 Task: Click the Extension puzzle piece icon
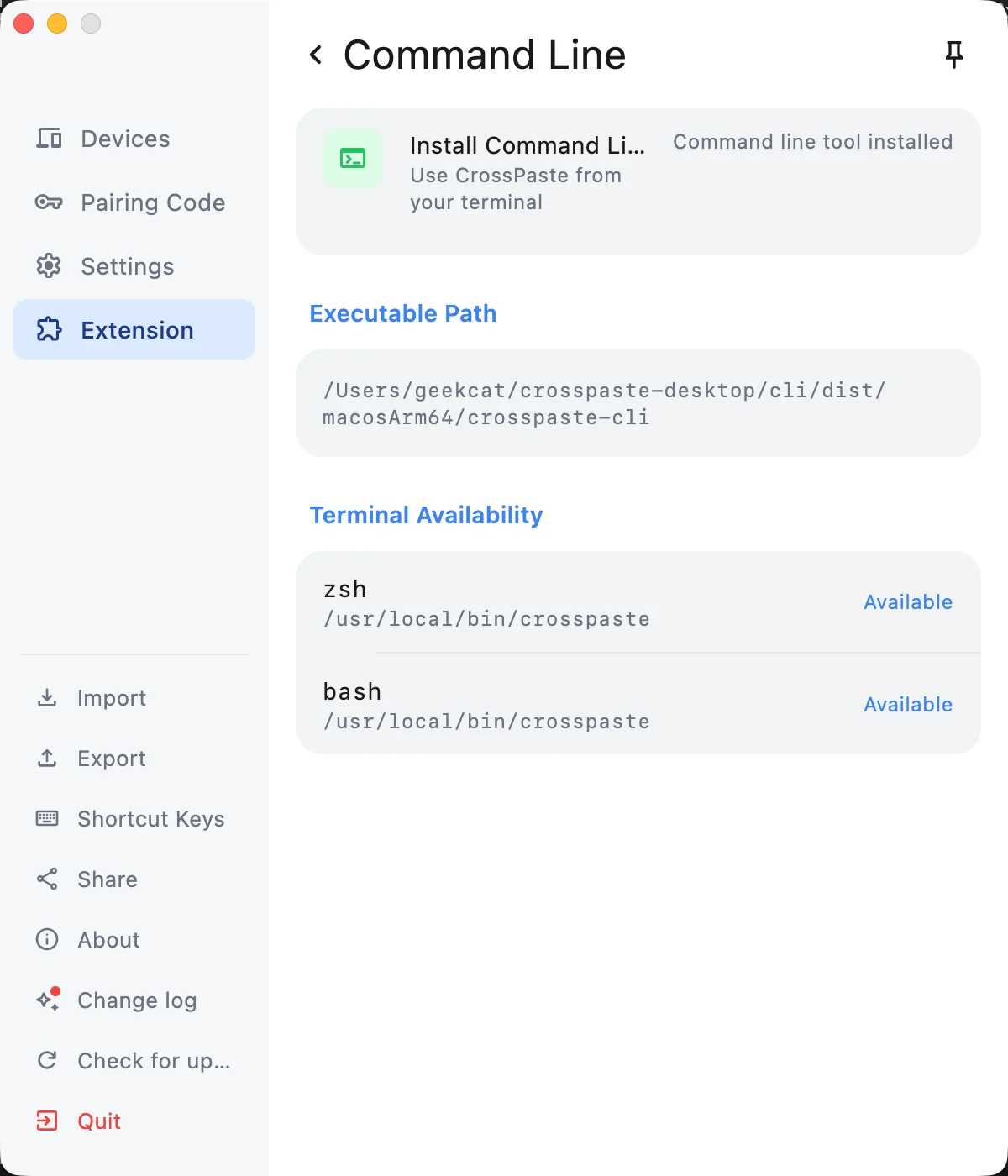pyautogui.click(x=49, y=329)
